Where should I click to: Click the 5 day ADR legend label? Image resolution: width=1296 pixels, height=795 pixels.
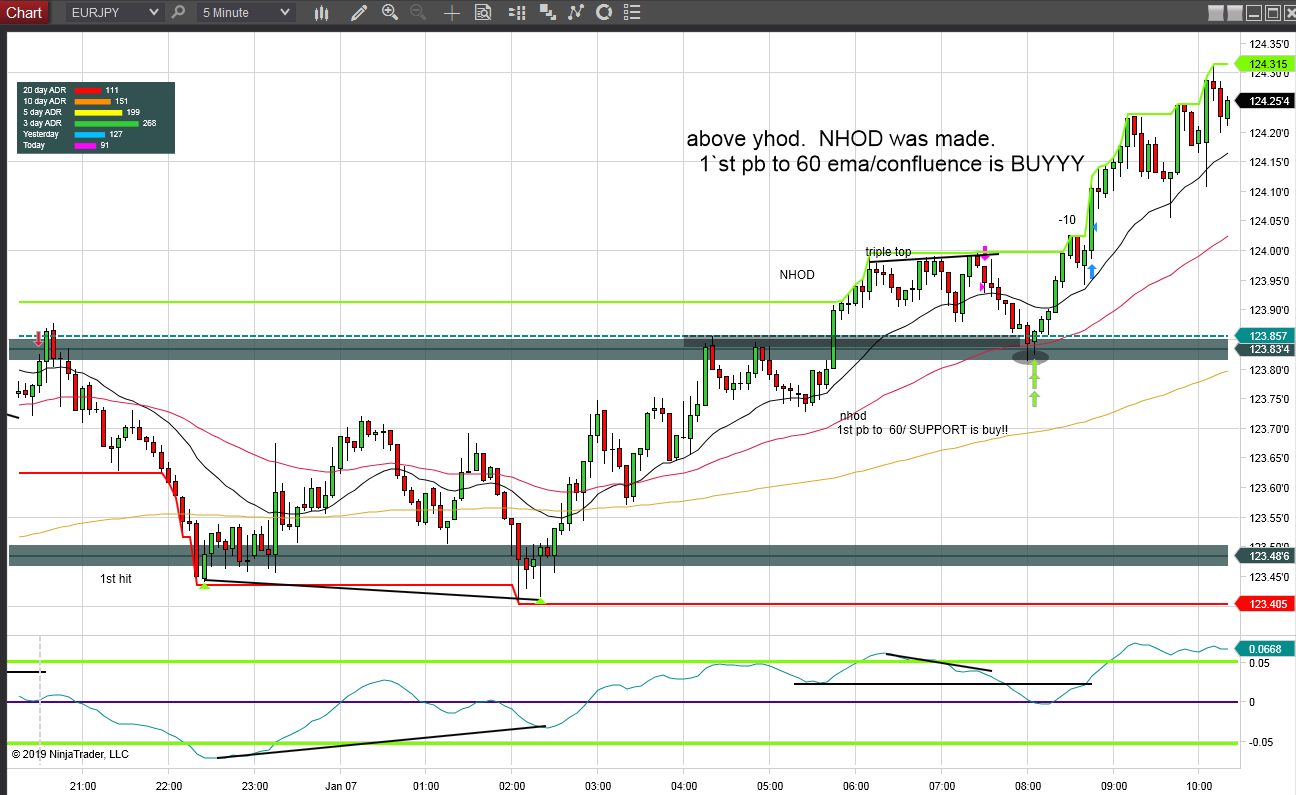(x=43, y=112)
